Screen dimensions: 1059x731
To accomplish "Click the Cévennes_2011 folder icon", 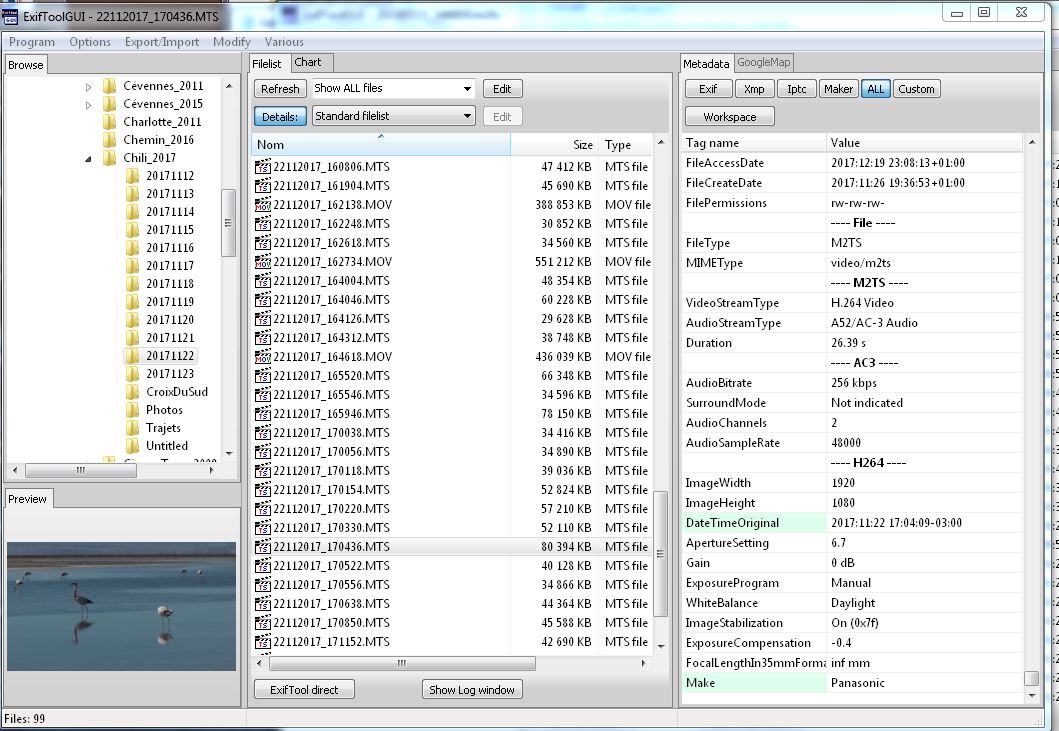I will click(110, 86).
